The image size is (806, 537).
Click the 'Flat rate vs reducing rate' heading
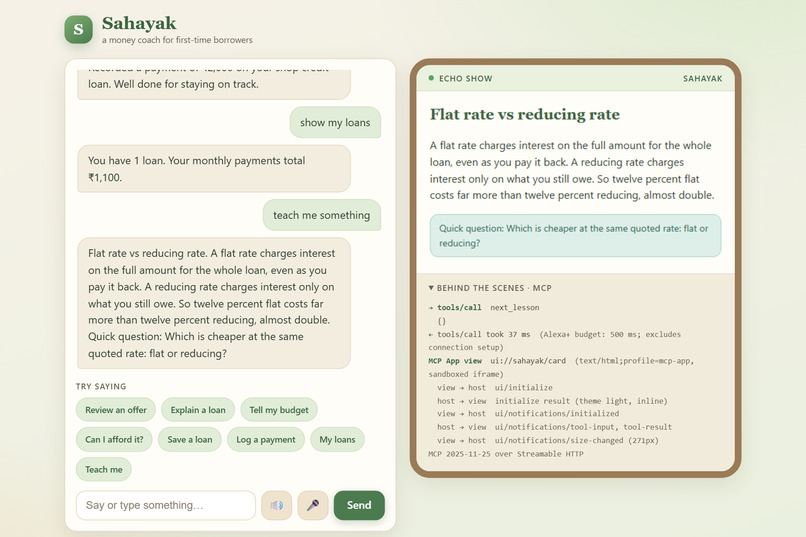click(525, 114)
